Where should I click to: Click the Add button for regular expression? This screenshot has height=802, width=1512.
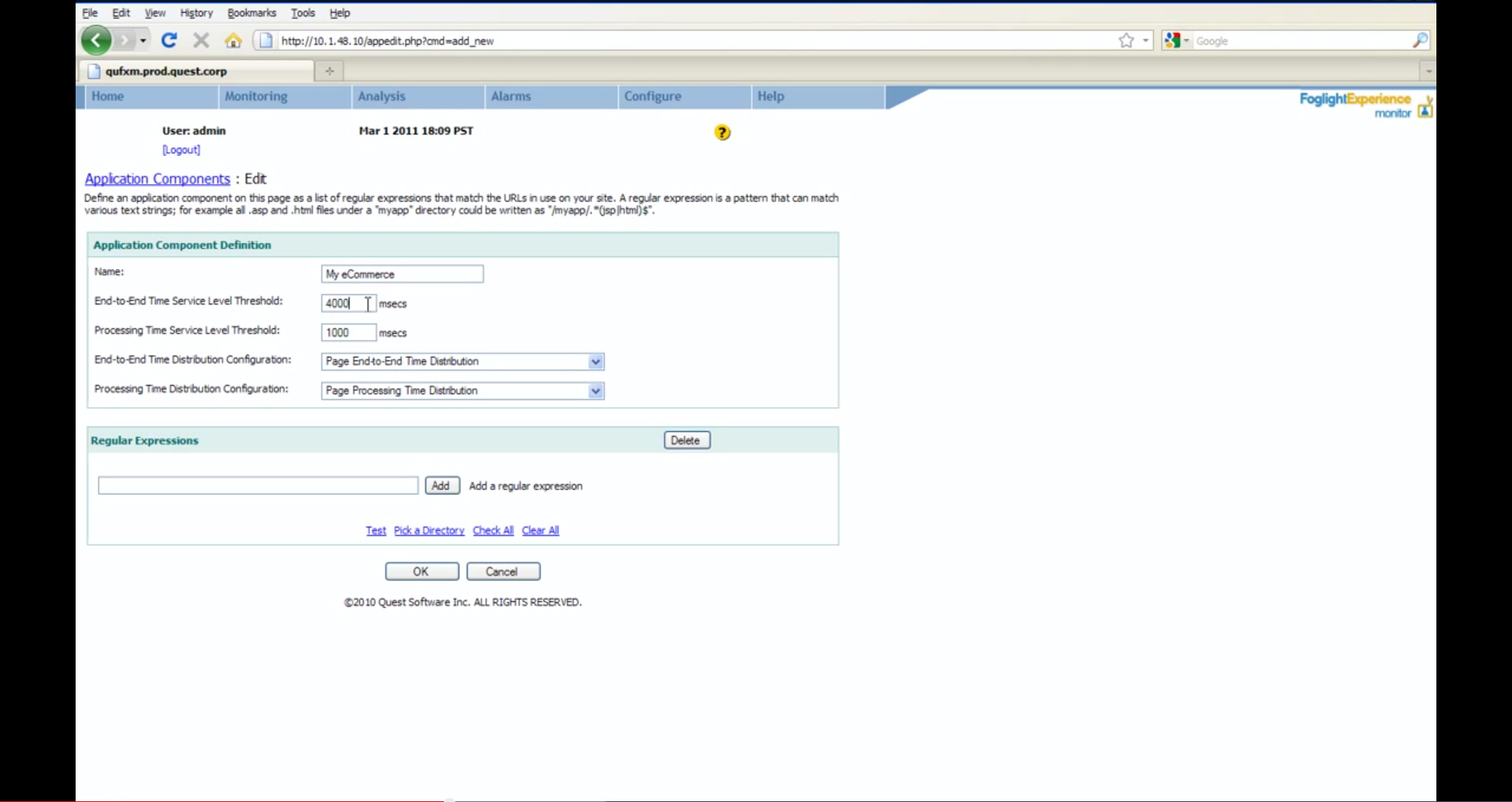pos(442,486)
